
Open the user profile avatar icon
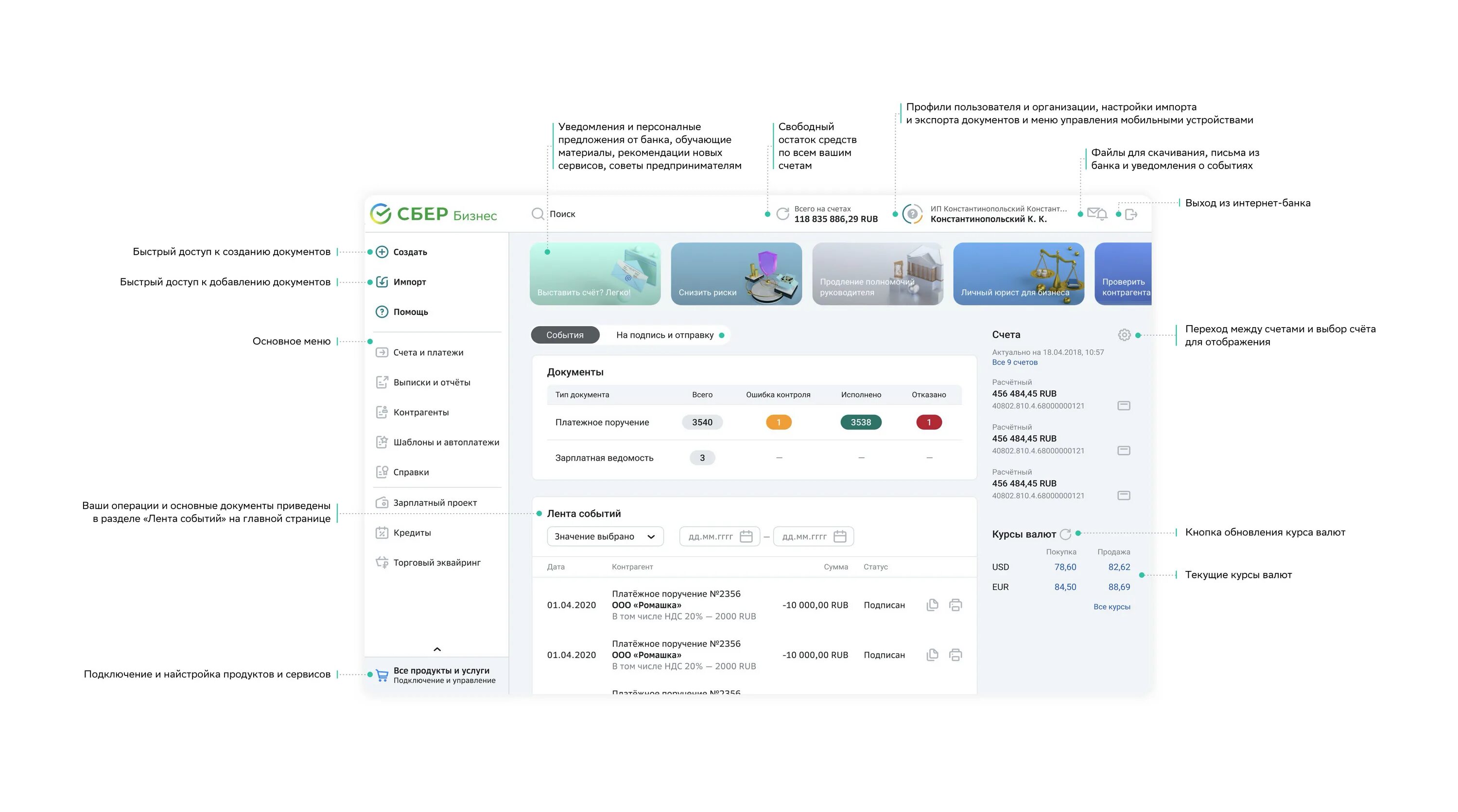coord(912,214)
